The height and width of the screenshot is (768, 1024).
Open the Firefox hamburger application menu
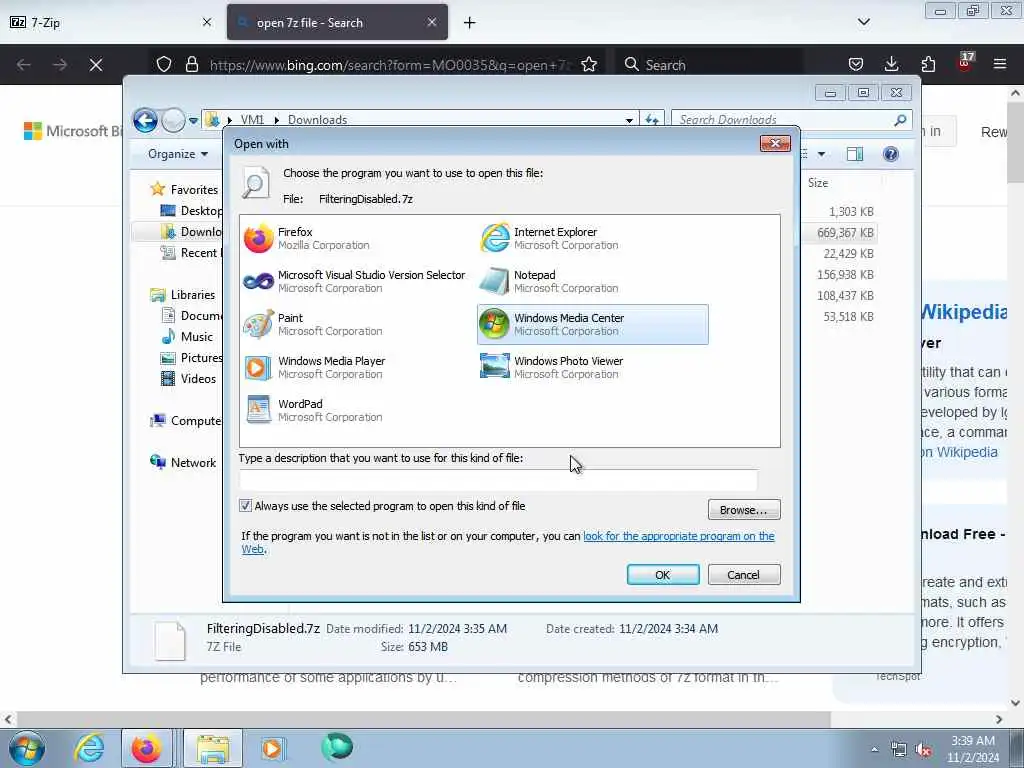tap(1000, 64)
